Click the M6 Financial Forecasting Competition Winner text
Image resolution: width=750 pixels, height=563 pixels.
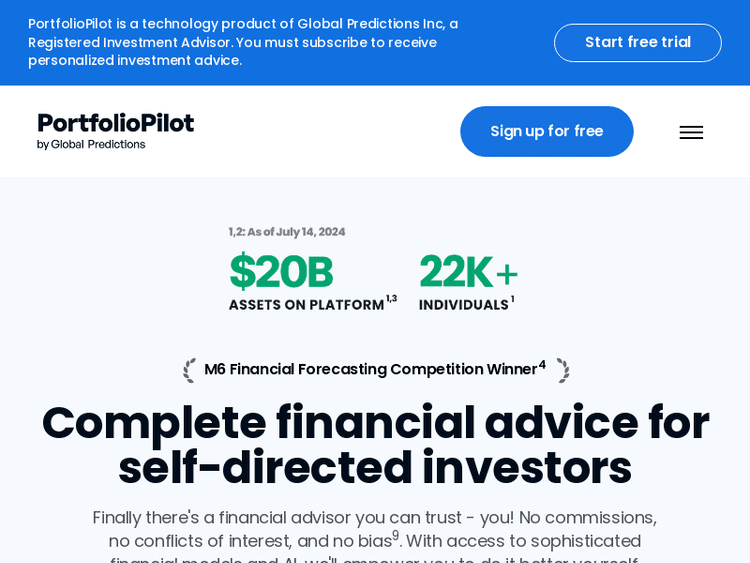click(x=370, y=369)
